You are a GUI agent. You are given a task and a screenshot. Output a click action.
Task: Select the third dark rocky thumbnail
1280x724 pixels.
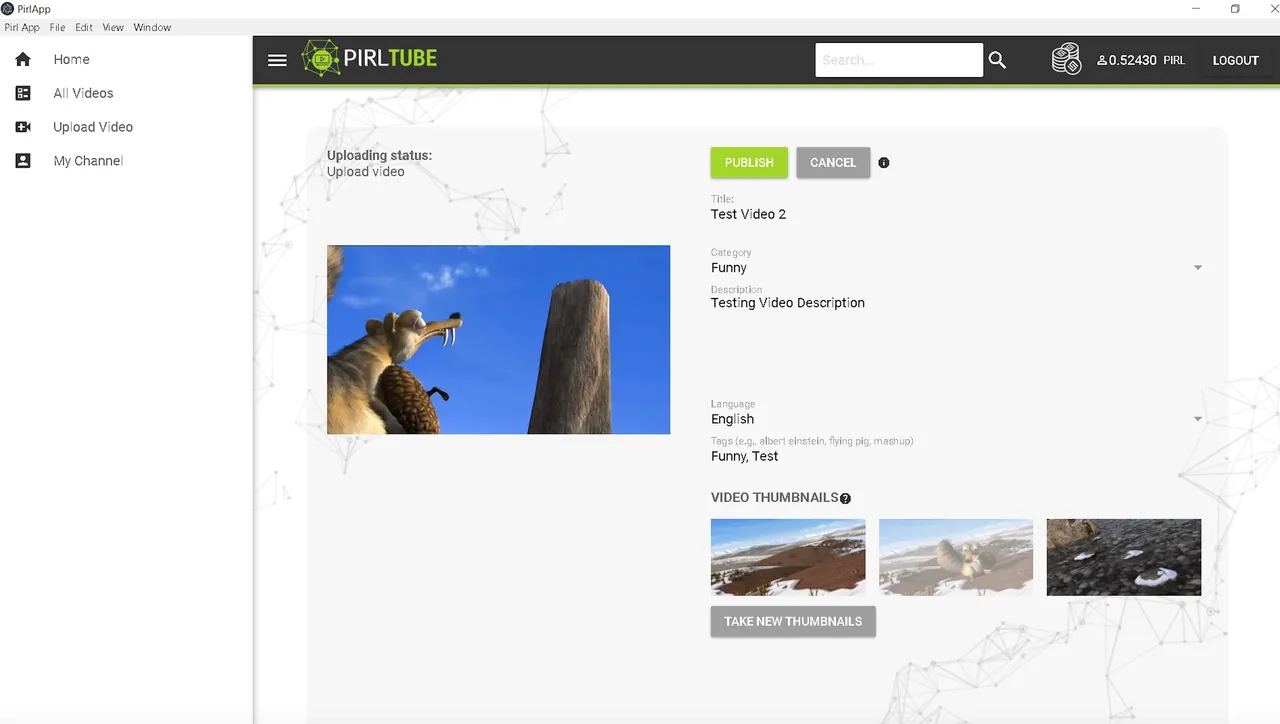pyautogui.click(x=1124, y=557)
